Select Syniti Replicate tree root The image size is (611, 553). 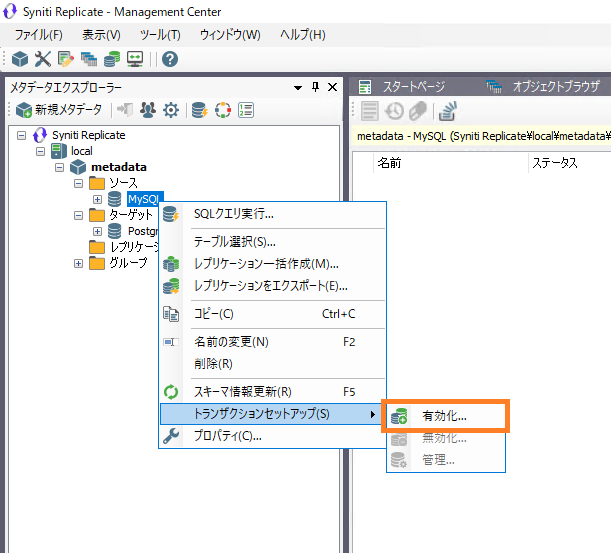coord(88,135)
